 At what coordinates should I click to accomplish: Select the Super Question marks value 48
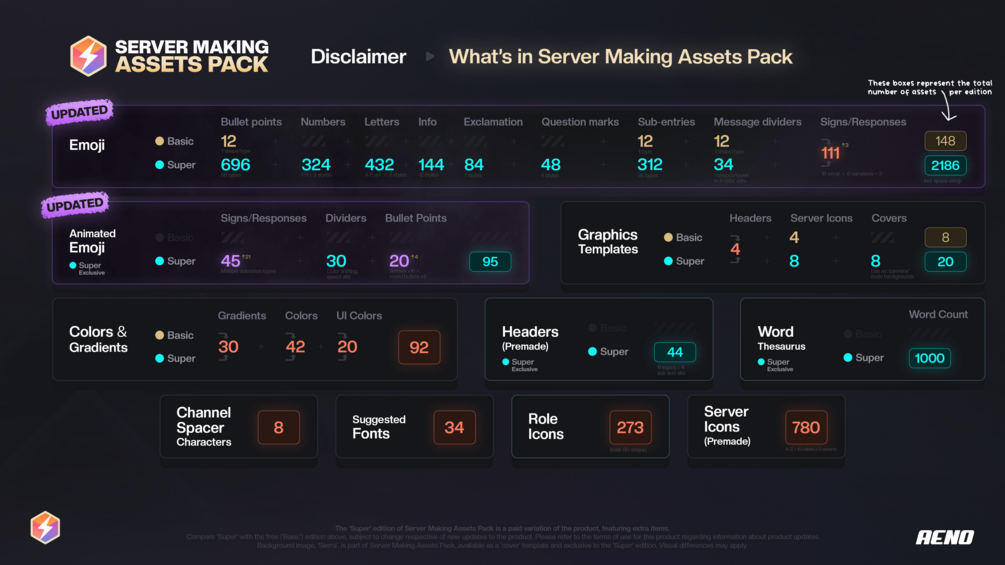tap(551, 165)
